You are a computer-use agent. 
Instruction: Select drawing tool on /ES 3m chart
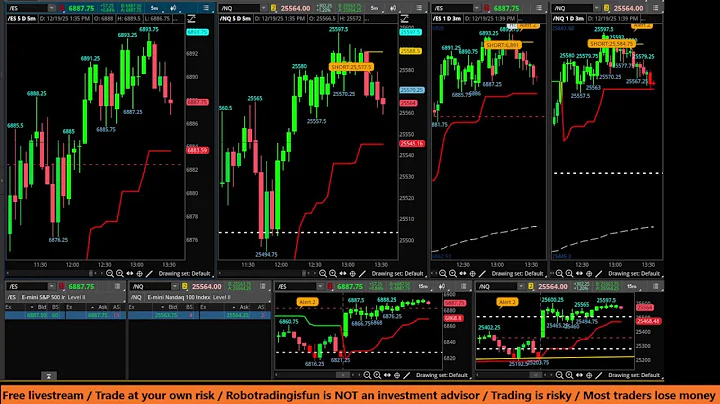tap(482, 273)
